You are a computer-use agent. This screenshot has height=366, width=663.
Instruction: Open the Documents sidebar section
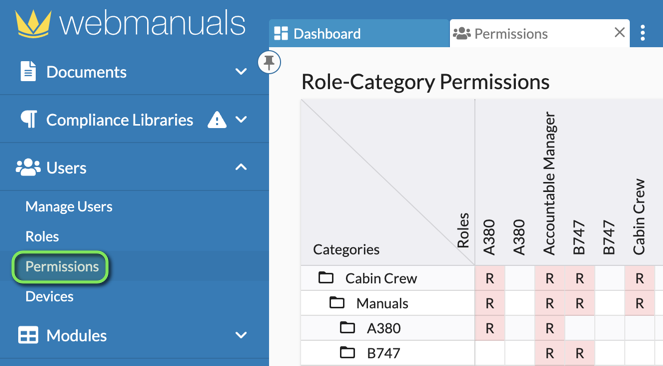pyautogui.click(x=134, y=71)
